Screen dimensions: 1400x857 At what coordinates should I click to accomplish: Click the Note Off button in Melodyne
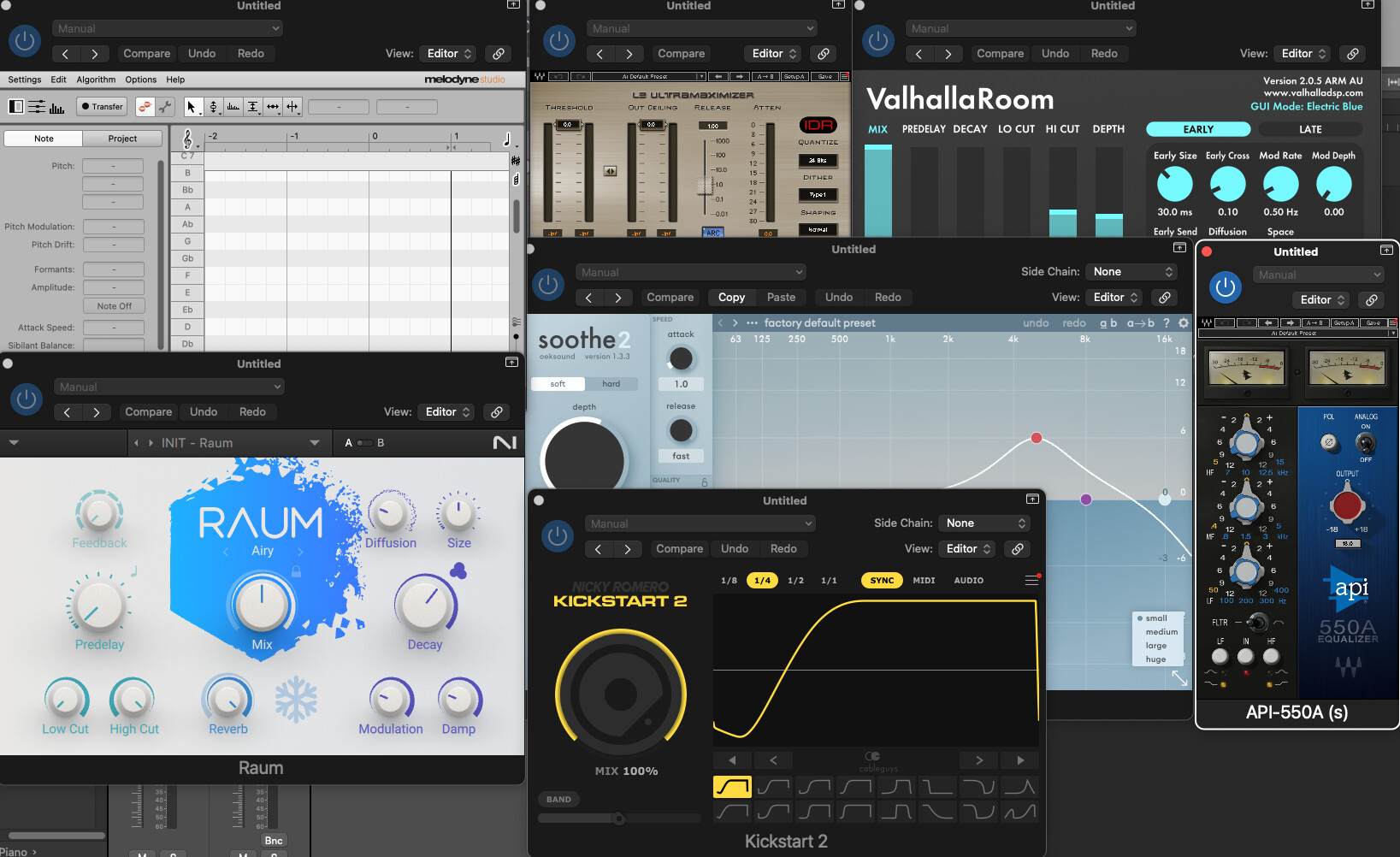(x=114, y=306)
